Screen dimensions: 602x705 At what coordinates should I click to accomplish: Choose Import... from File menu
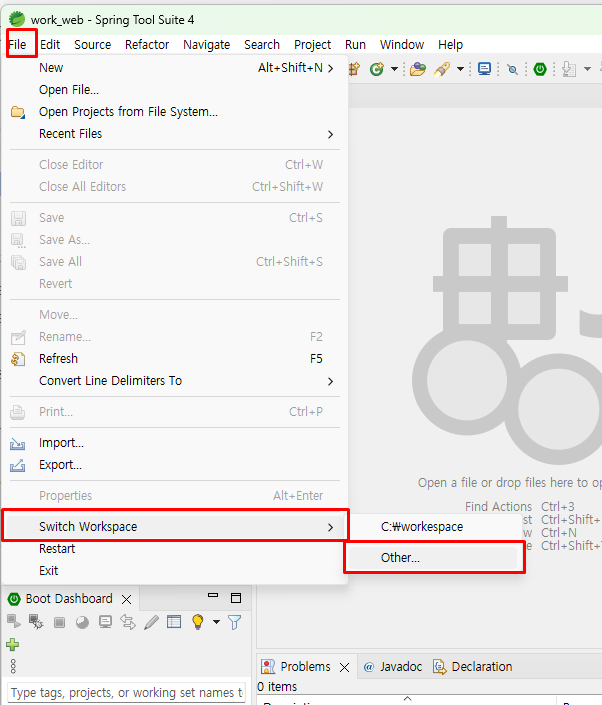click(x=174, y=442)
